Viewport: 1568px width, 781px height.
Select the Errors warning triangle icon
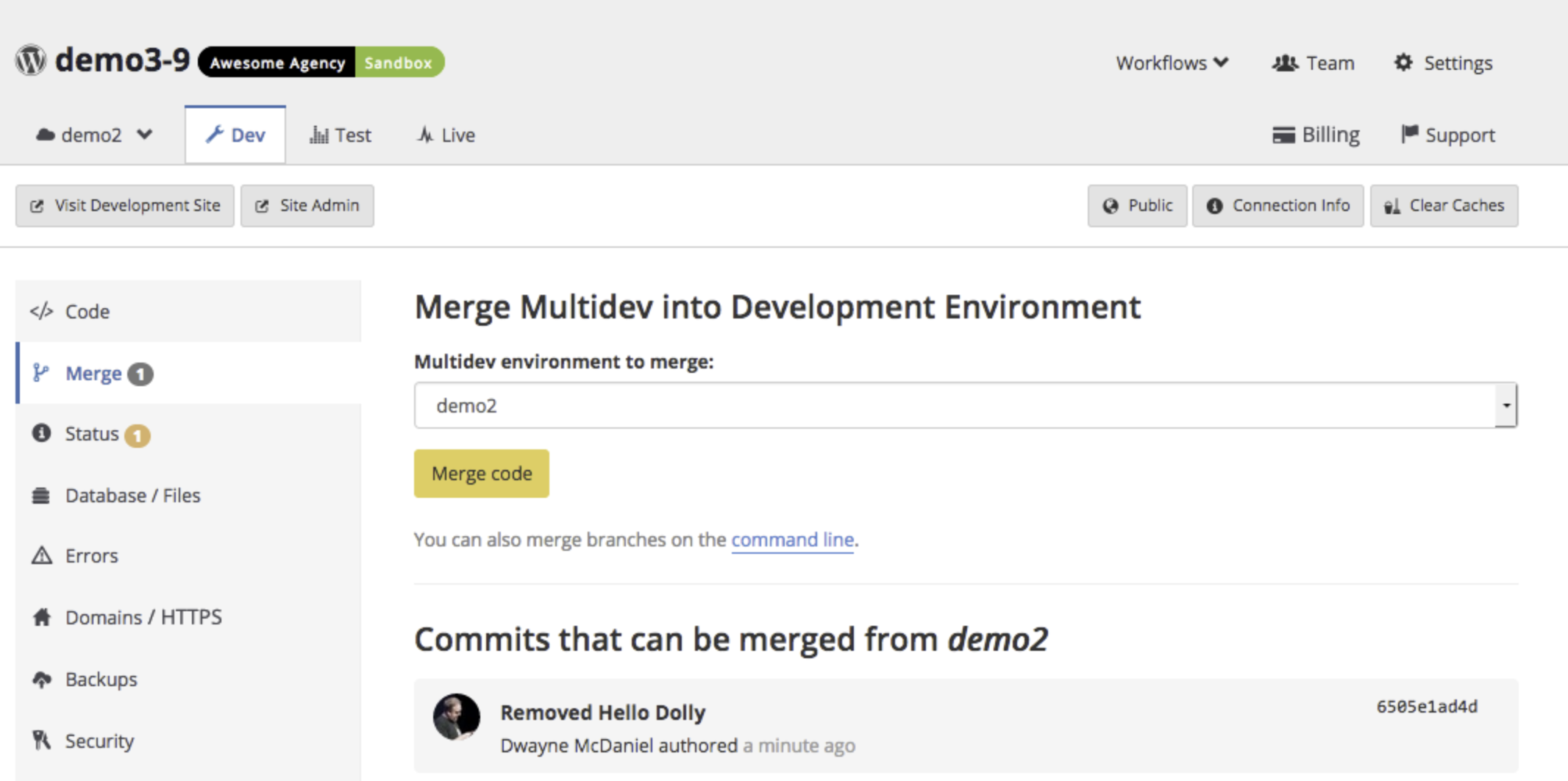(x=42, y=555)
